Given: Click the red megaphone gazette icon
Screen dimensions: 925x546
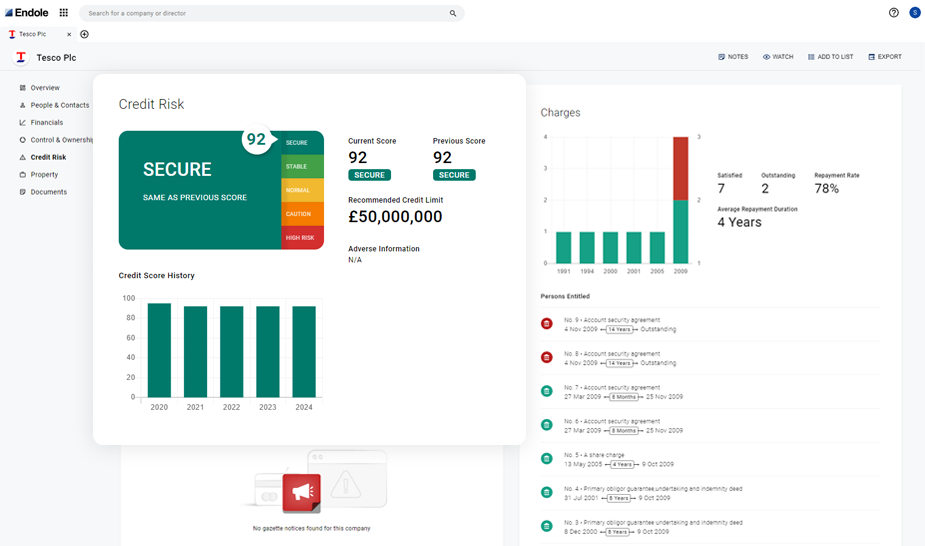Looking at the screenshot, I should 301,492.
